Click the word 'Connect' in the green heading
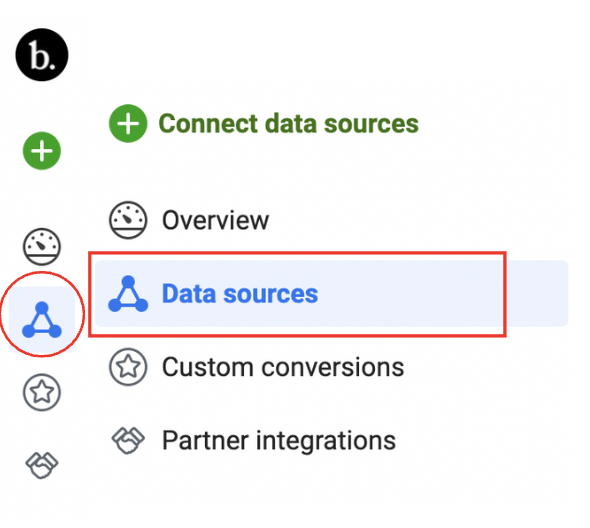The height and width of the screenshot is (528, 590). [208, 123]
